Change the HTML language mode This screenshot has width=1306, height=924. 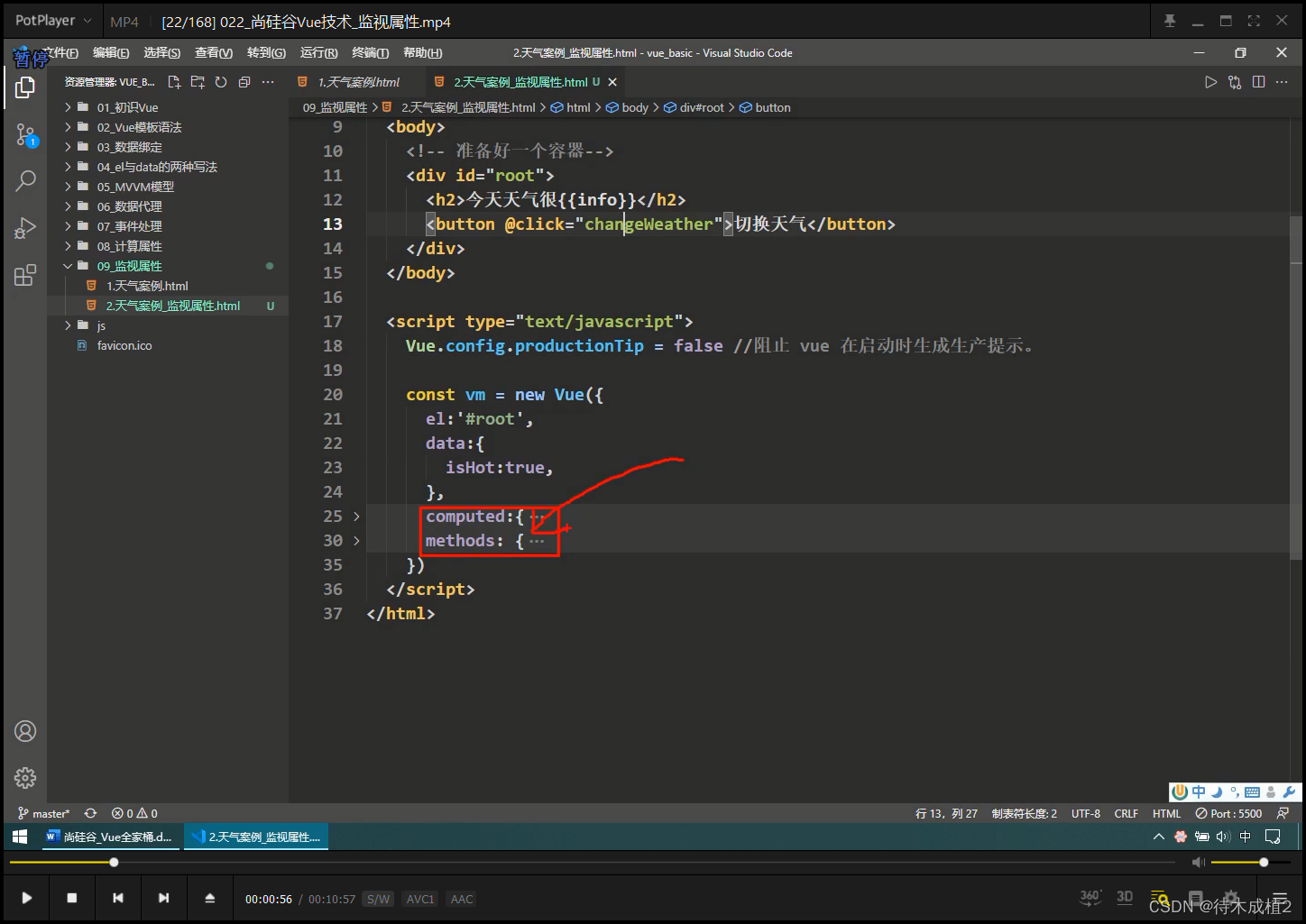tap(1166, 813)
